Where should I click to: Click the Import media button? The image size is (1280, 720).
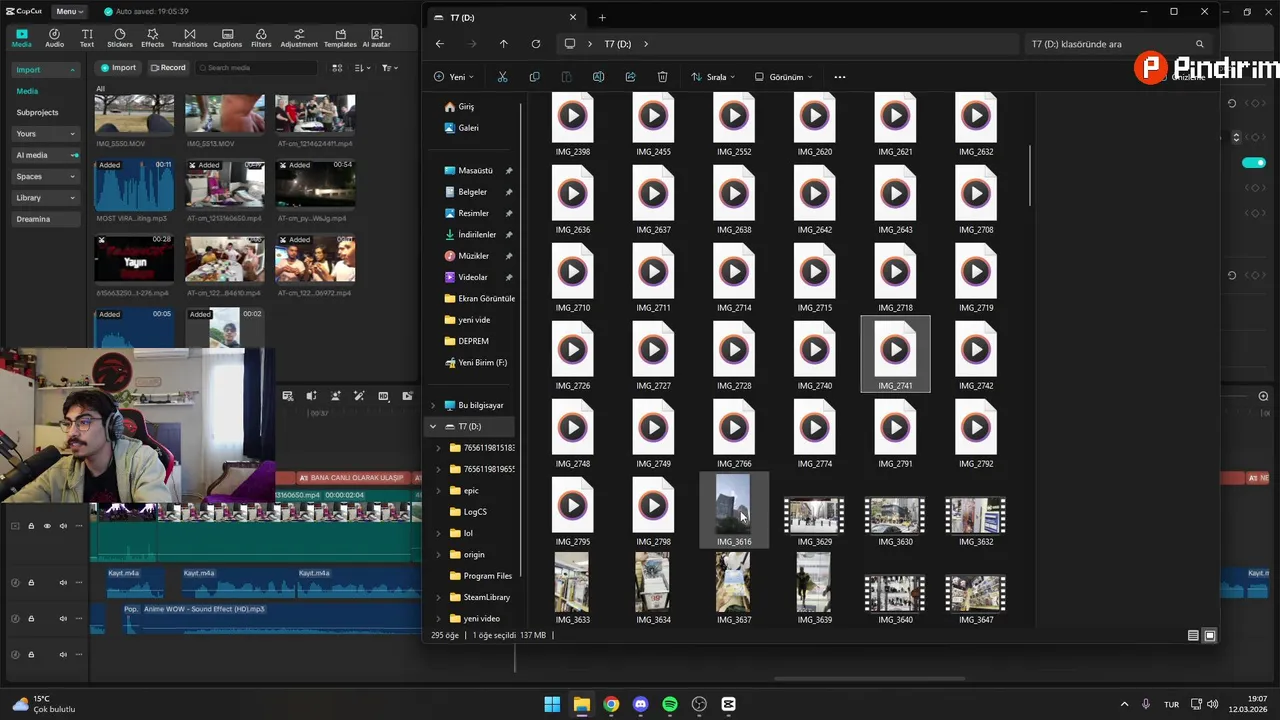pyautogui.click(x=118, y=68)
